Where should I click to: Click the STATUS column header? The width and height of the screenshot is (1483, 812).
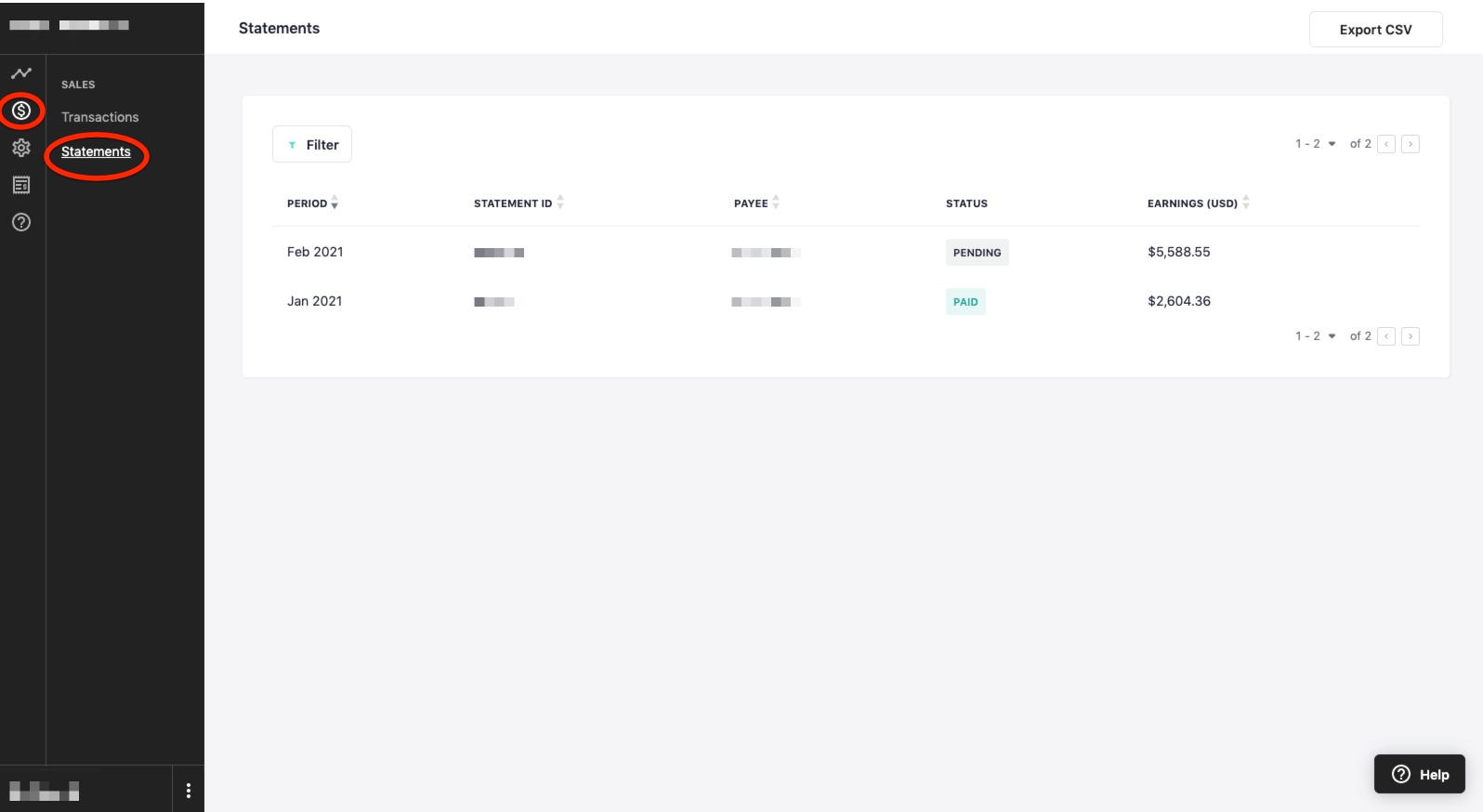(x=966, y=203)
